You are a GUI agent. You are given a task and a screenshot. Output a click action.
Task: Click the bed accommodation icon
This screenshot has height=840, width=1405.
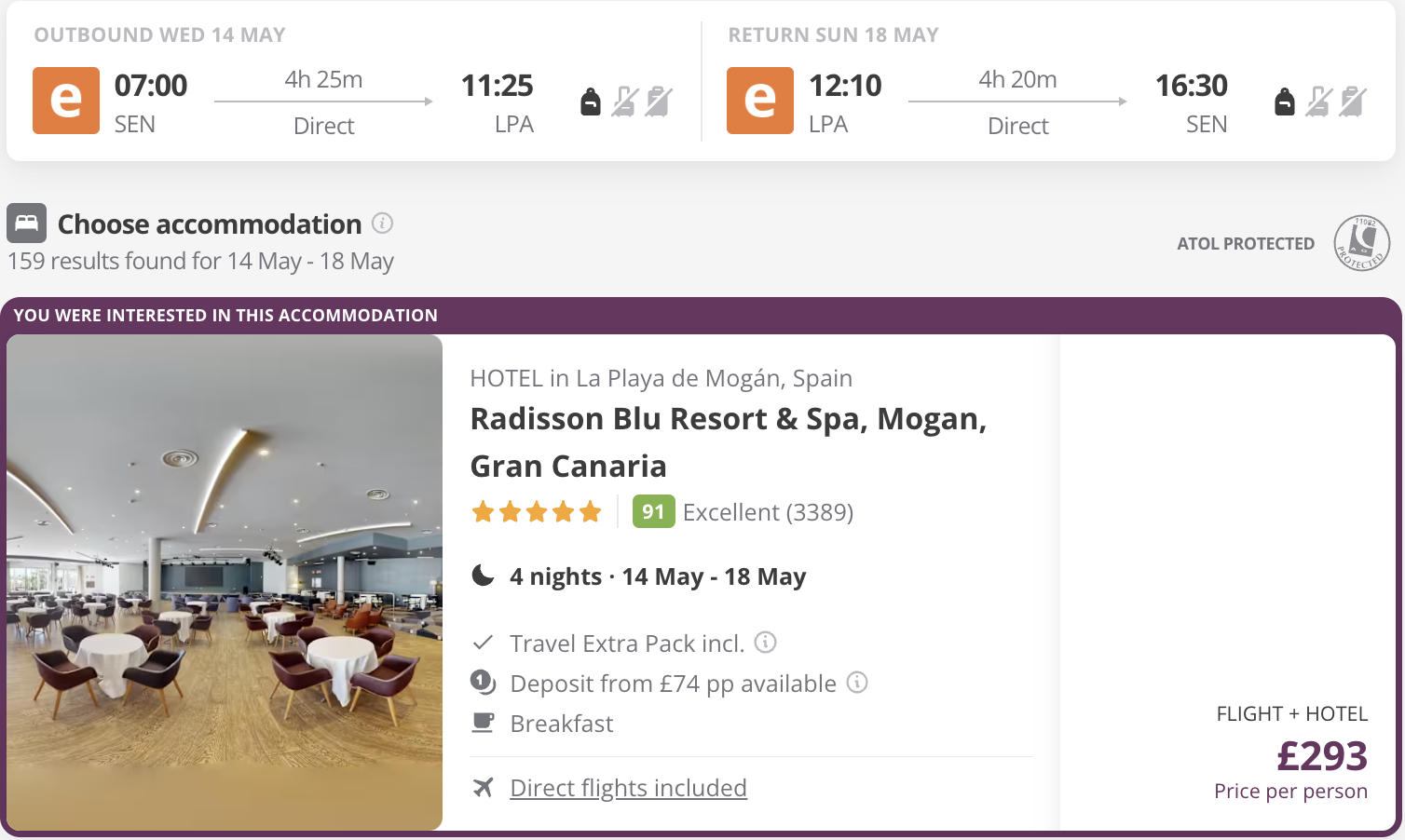click(x=26, y=224)
